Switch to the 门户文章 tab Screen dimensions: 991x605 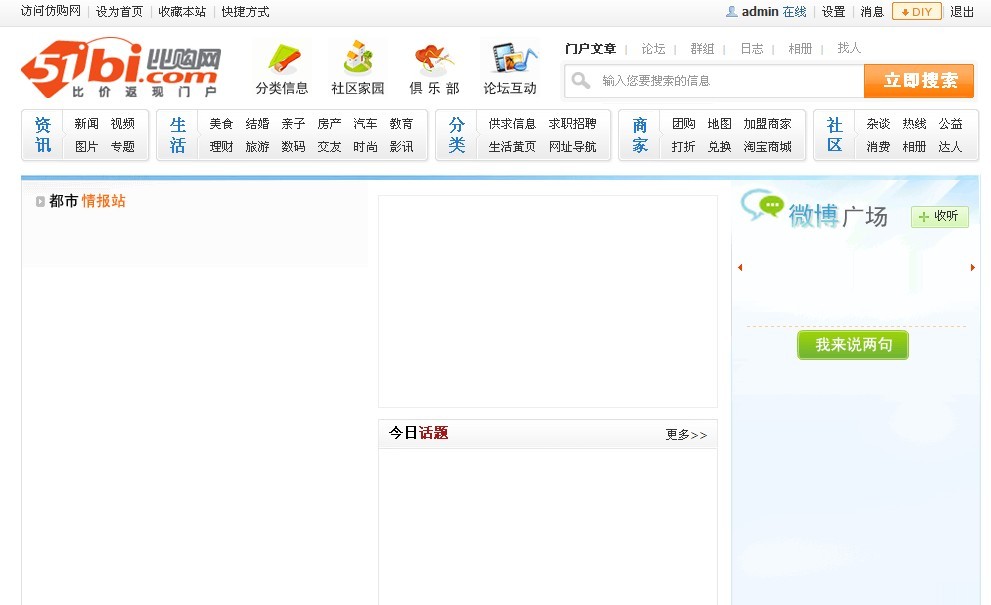[x=593, y=47]
